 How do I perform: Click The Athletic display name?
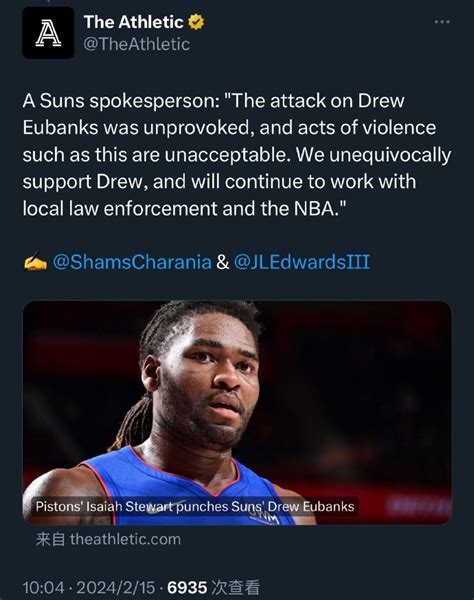point(134,22)
